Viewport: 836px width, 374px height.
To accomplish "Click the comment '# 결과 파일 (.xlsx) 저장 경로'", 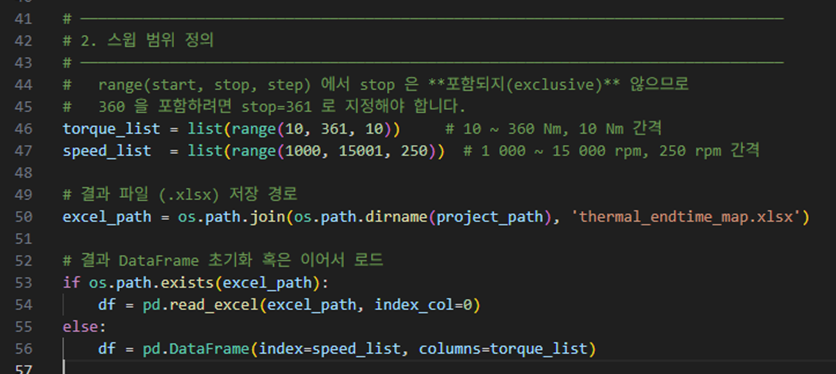I will tap(179, 195).
